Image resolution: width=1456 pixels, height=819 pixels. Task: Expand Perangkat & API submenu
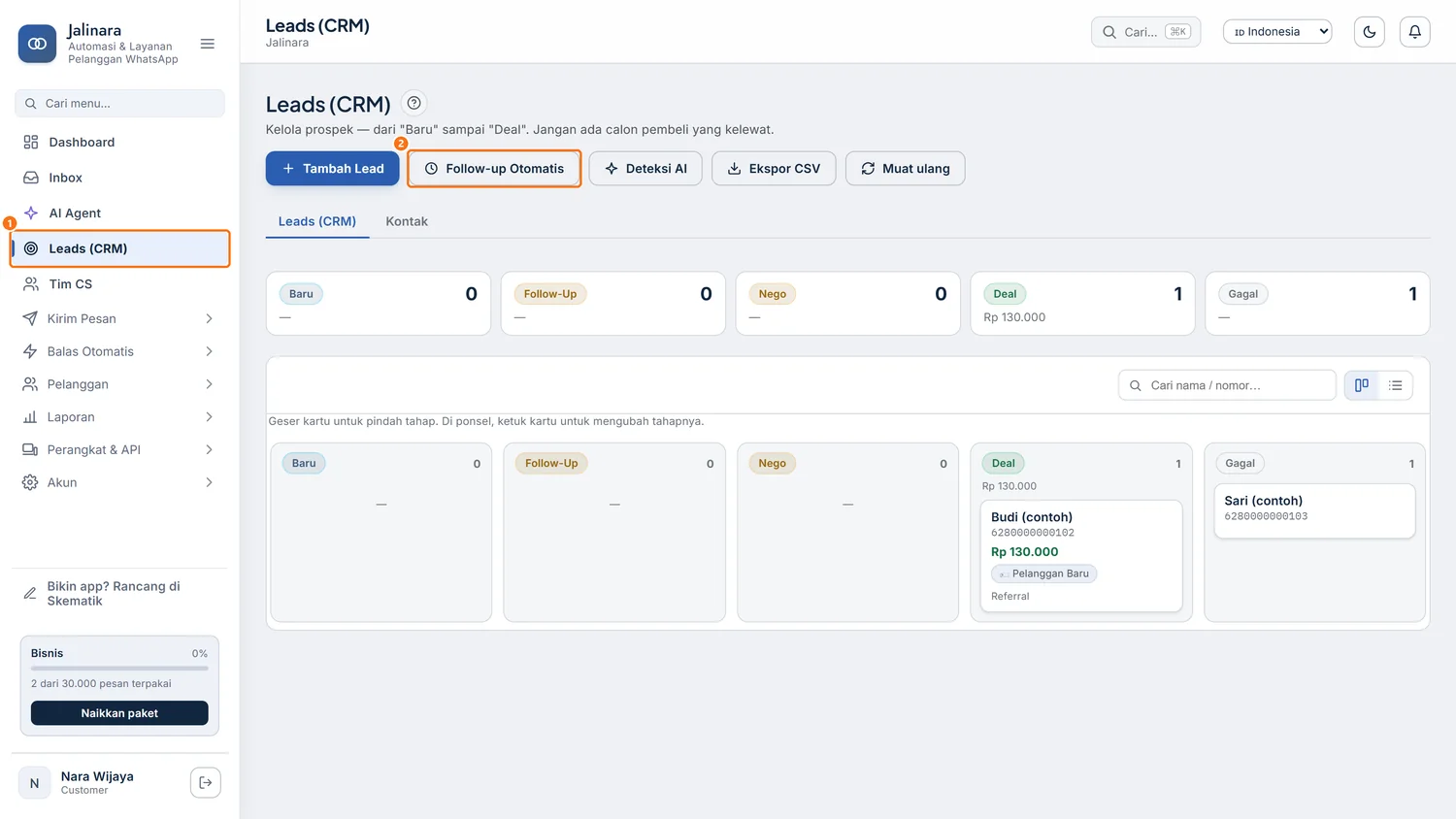[120, 449]
